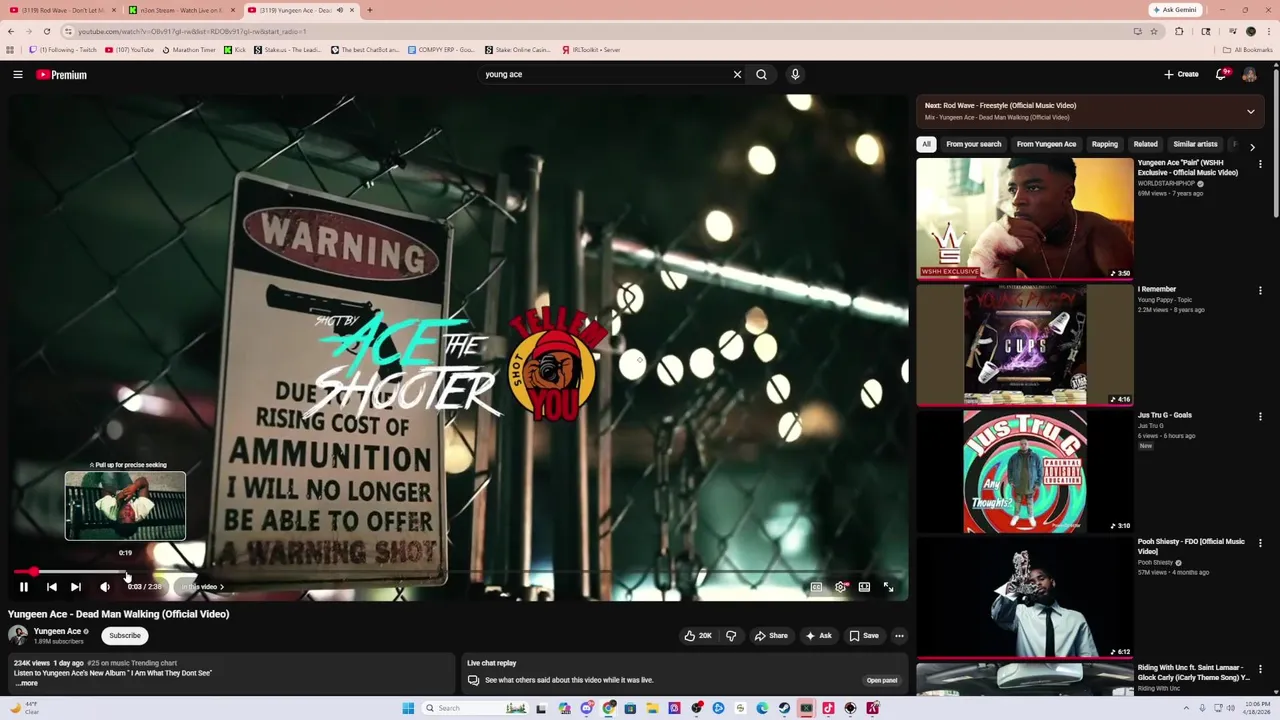The height and width of the screenshot is (720, 1280).
Task: Select 'From Yungeen Ace' chip
Action: click(1046, 144)
